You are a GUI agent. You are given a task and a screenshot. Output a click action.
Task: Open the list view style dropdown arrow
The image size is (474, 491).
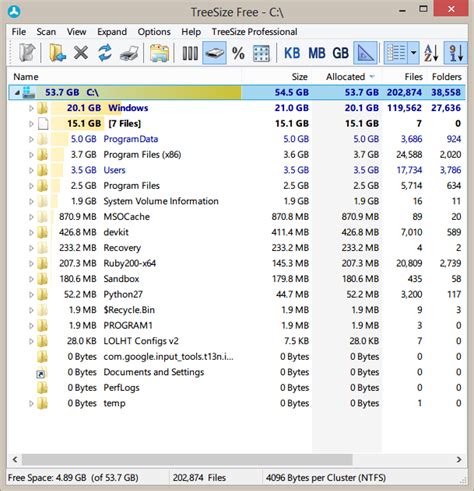[413, 53]
